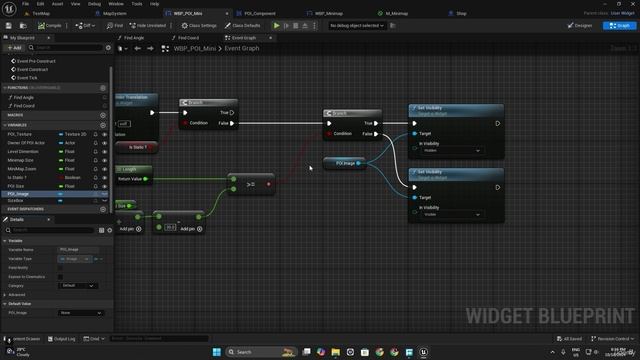Click the green Play button
Screen dimensions: 640x360
point(276,26)
